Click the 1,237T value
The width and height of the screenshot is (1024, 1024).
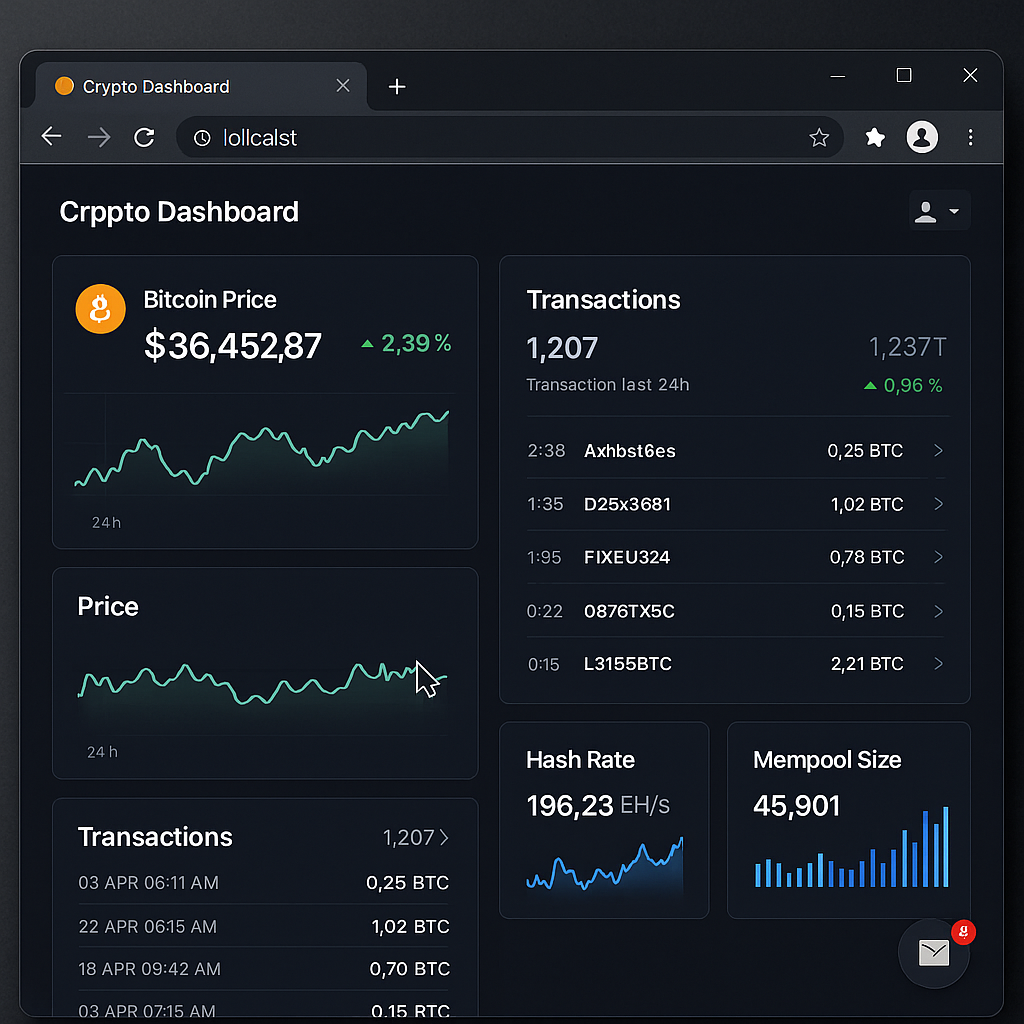click(x=908, y=347)
